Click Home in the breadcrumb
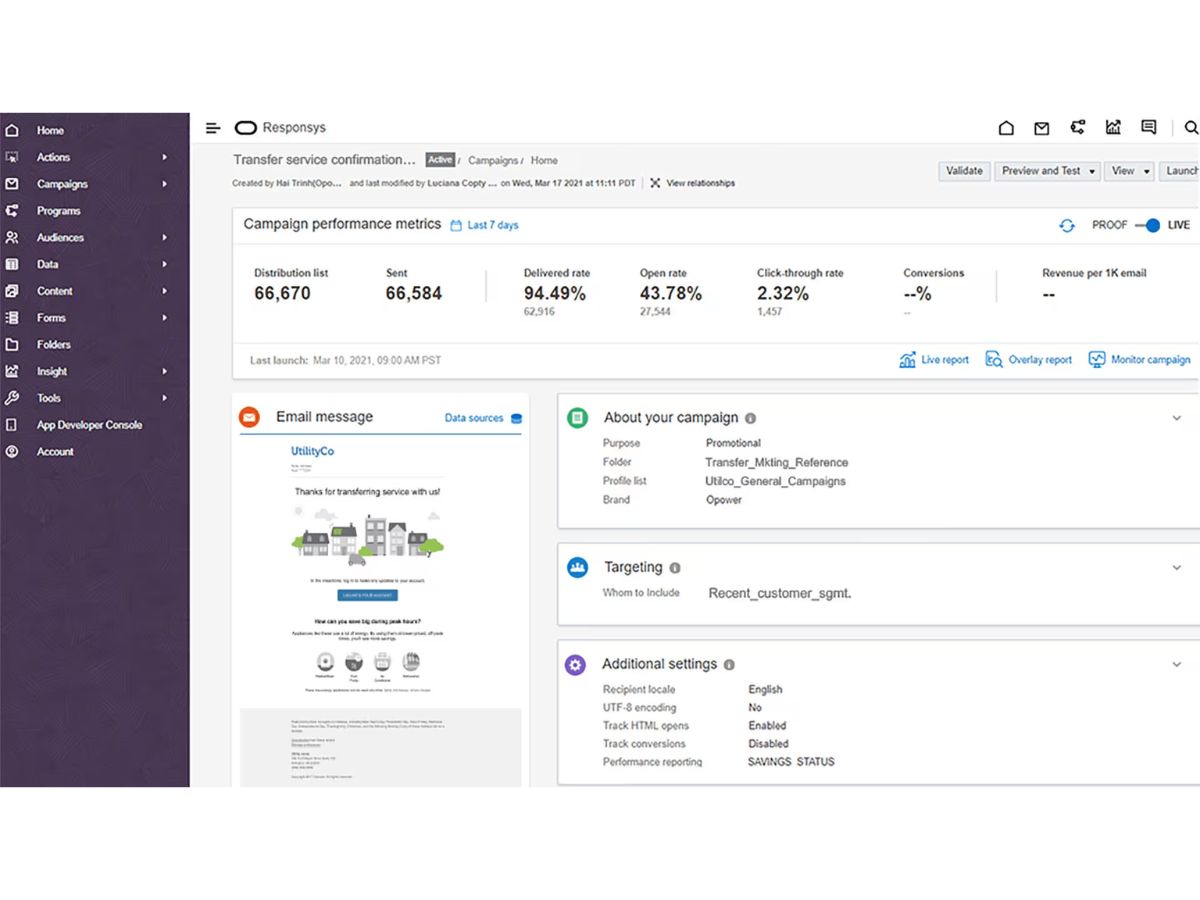This screenshot has width=1200, height=900. point(544,160)
